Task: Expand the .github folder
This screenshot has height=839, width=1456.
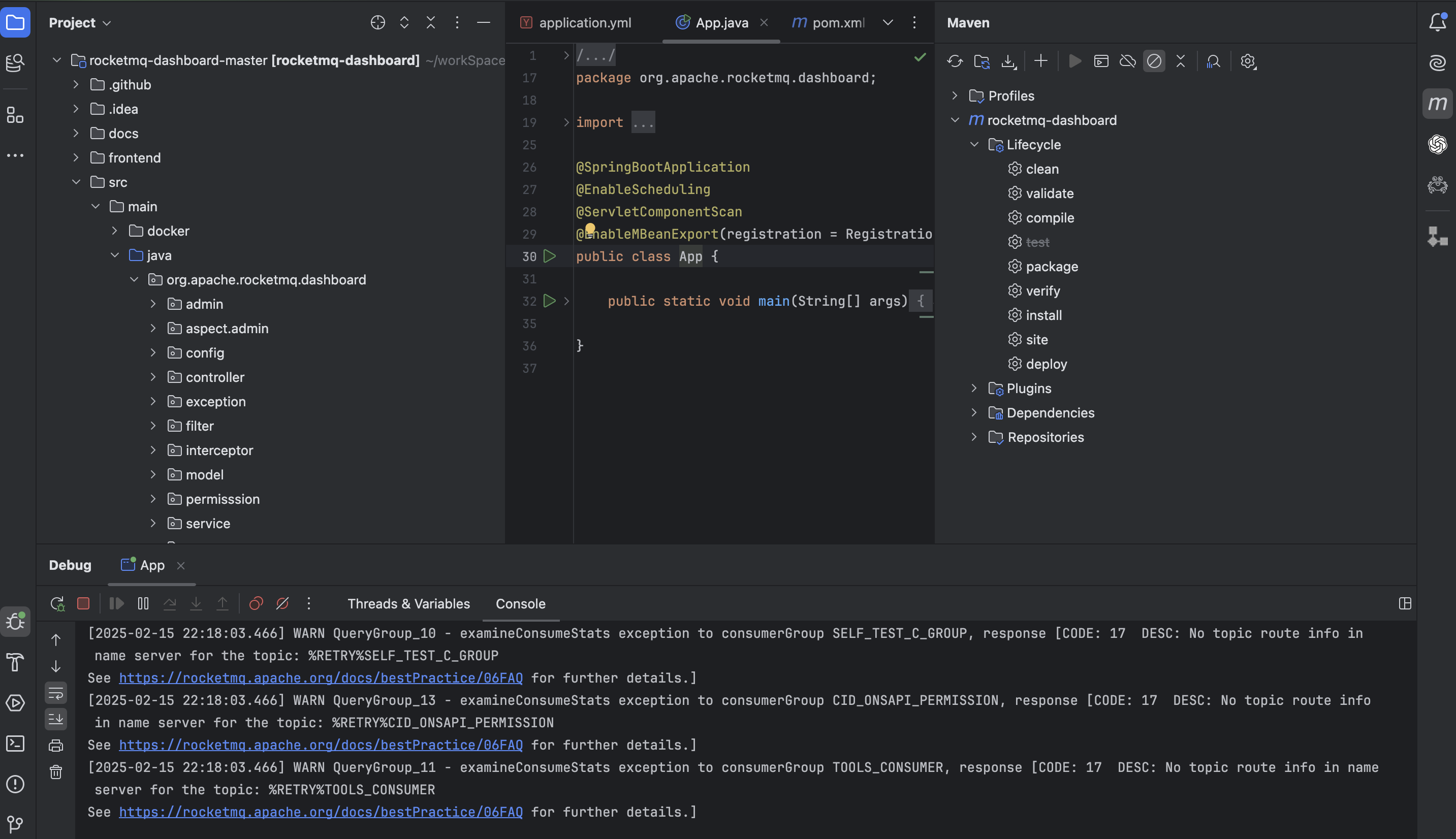Action: (76, 85)
